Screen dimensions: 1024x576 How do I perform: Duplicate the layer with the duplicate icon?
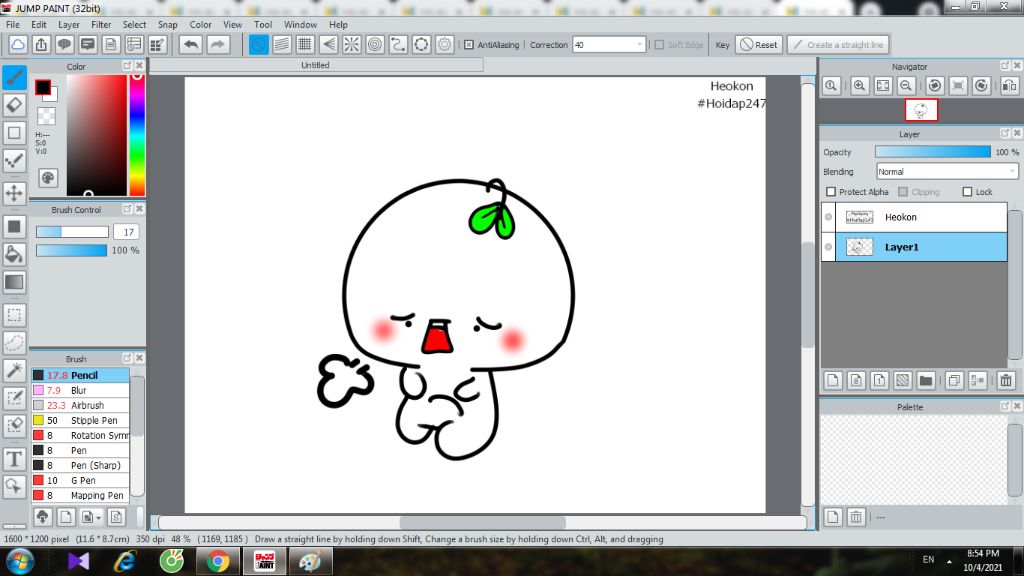(x=954, y=380)
